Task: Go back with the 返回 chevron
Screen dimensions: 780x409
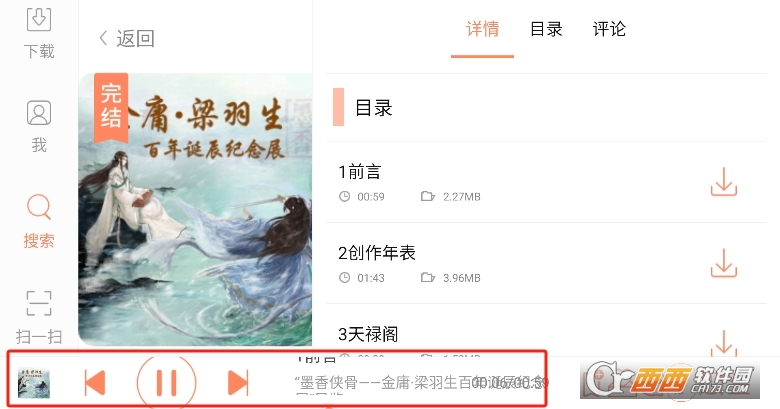Action: click(x=127, y=38)
